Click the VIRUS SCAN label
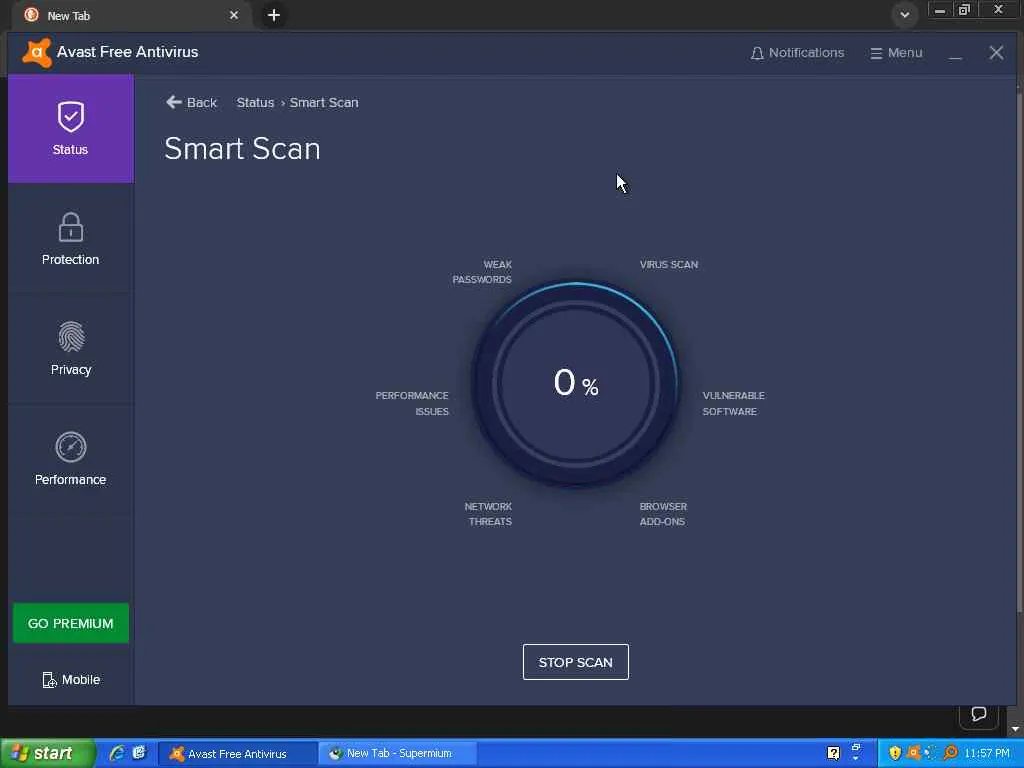The height and width of the screenshot is (768, 1024). [669, 264]
